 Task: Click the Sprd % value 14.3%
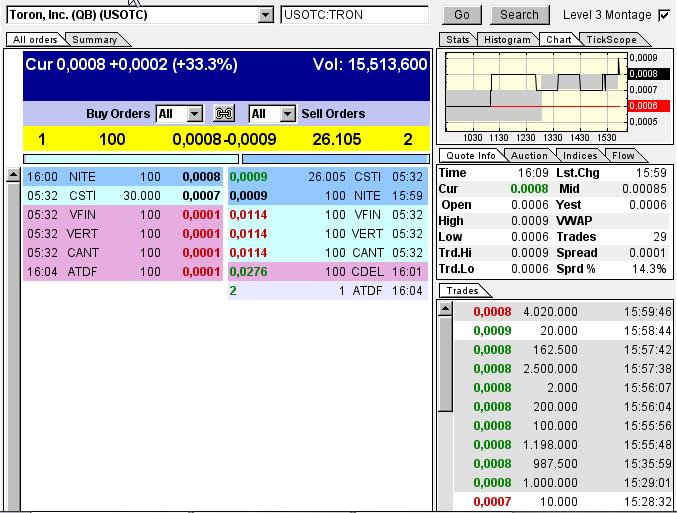649,269
